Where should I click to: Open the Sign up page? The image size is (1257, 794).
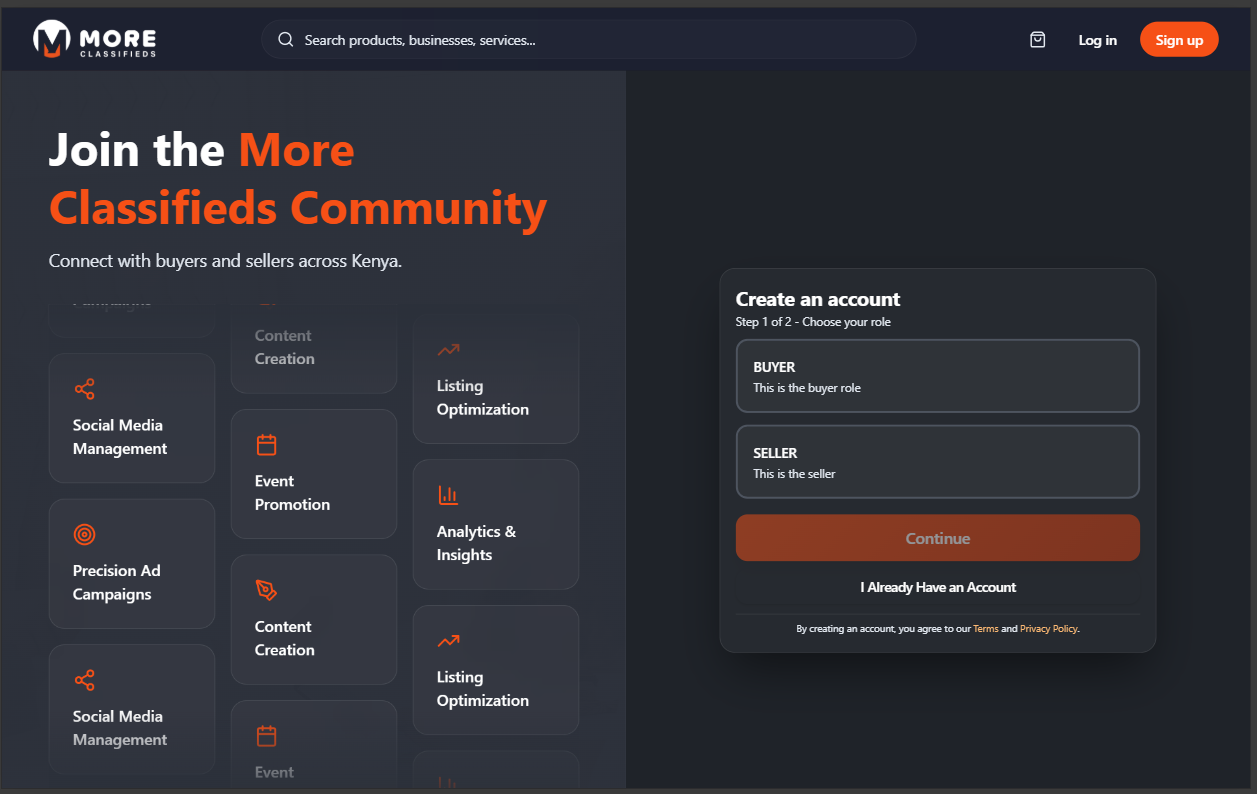coord(1178,39)
